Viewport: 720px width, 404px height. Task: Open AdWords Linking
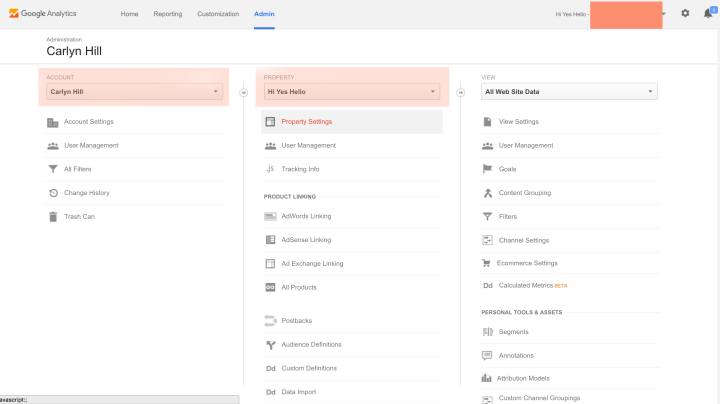(x=306, y=216)
